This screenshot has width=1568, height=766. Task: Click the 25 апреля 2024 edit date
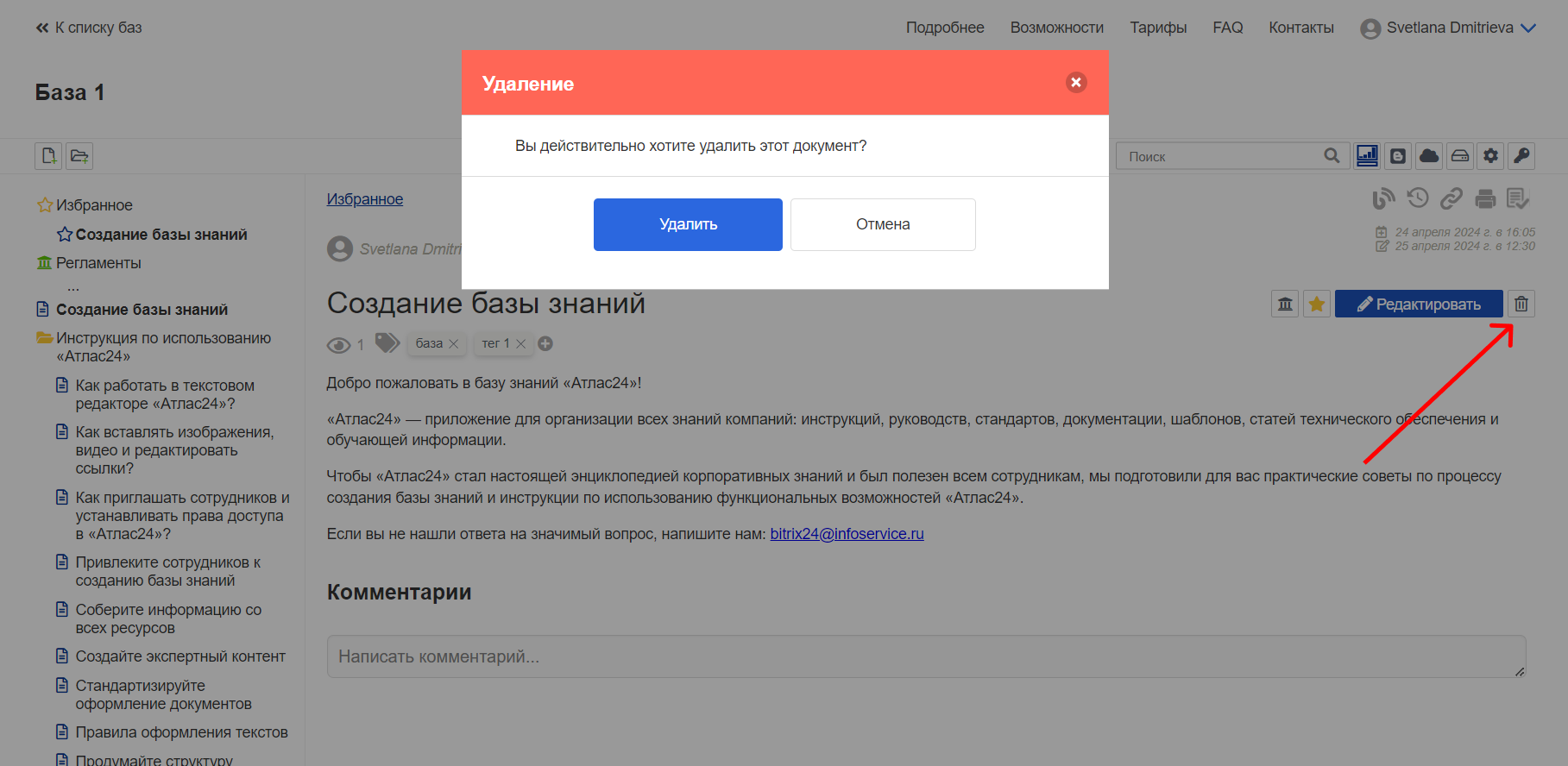click(x=1464, y=246)
